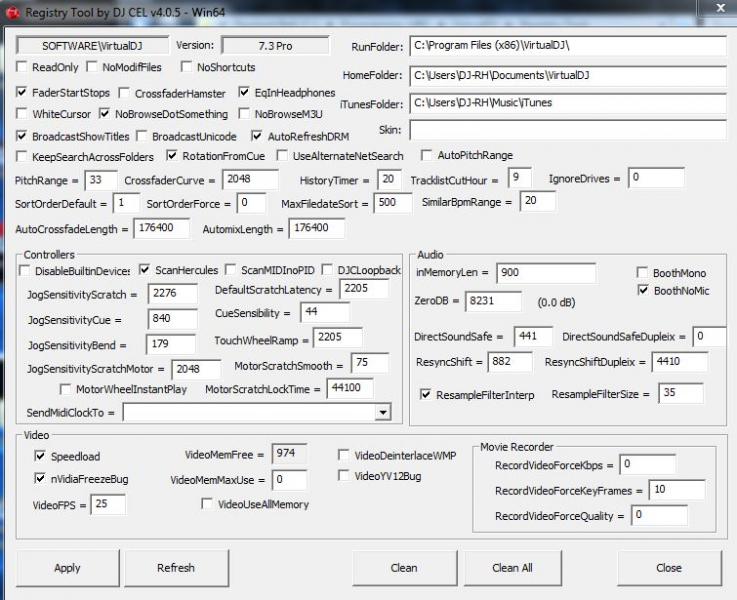Click the CrossfaderCurve value field
The width and height of the screenshot is (737, 600).
pyautogui.click(x=251, y=179)
